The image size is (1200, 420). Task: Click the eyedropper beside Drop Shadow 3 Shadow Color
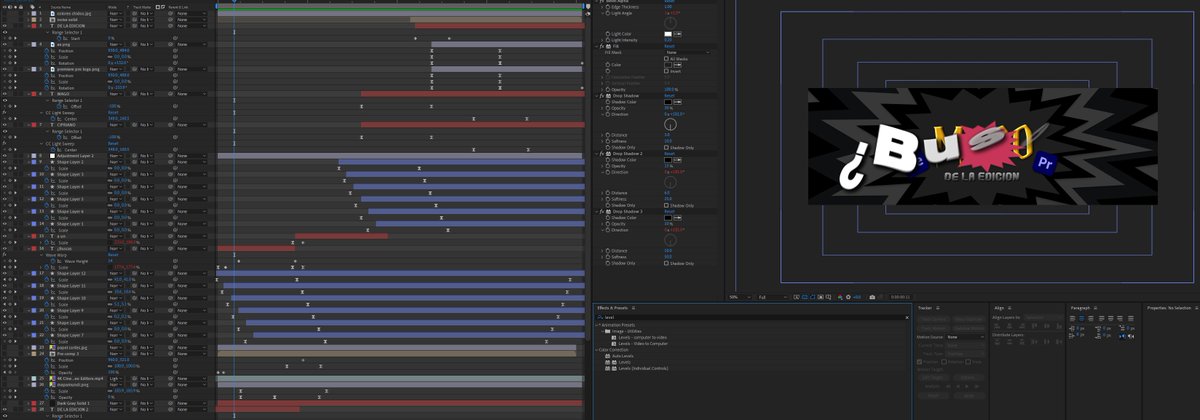coord(678,218)
